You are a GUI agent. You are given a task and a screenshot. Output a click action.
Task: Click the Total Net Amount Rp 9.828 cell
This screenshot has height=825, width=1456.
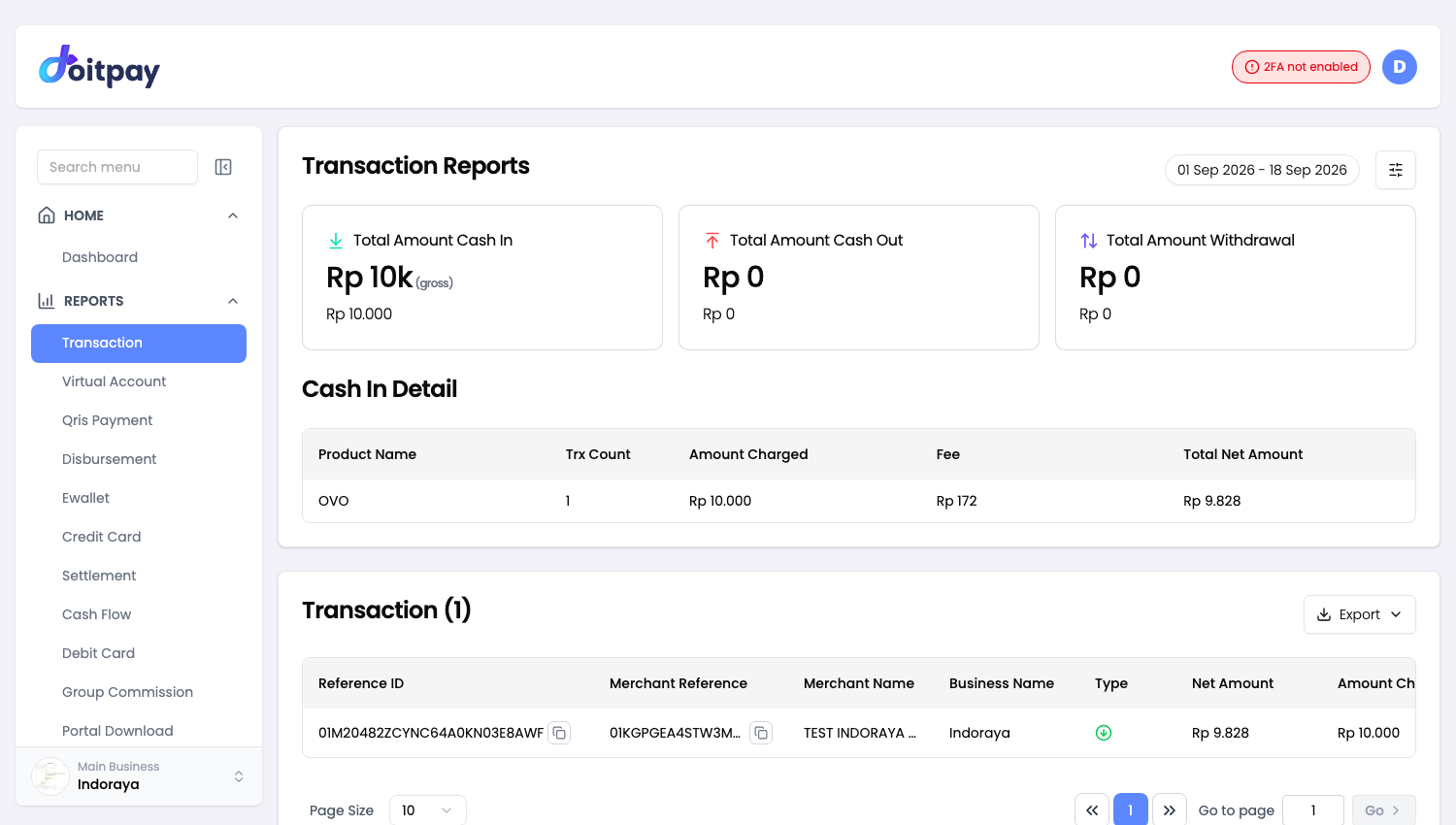[x=1212, y=501]
